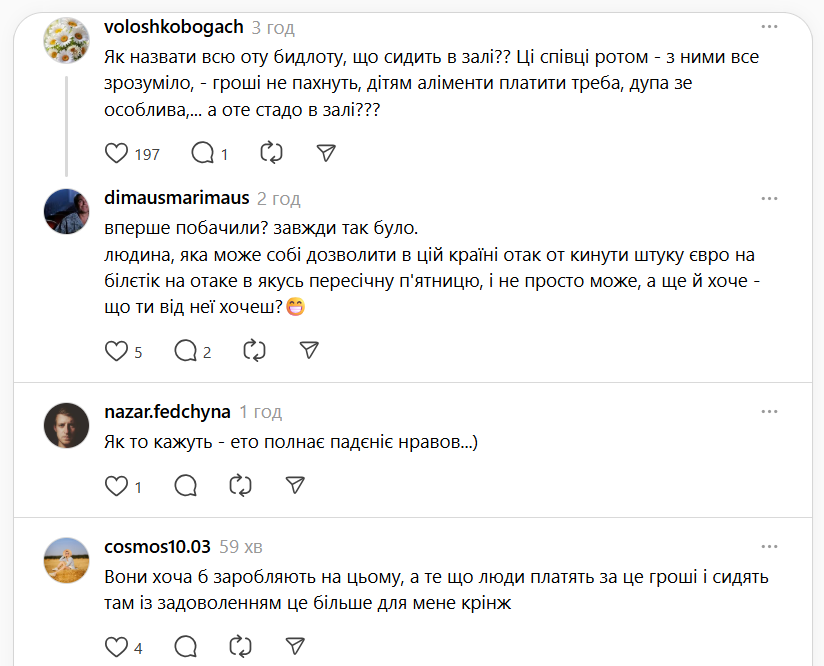Like the nazar.fedchyna comment
The image size is (824, 666).
[x=117, y=486]
